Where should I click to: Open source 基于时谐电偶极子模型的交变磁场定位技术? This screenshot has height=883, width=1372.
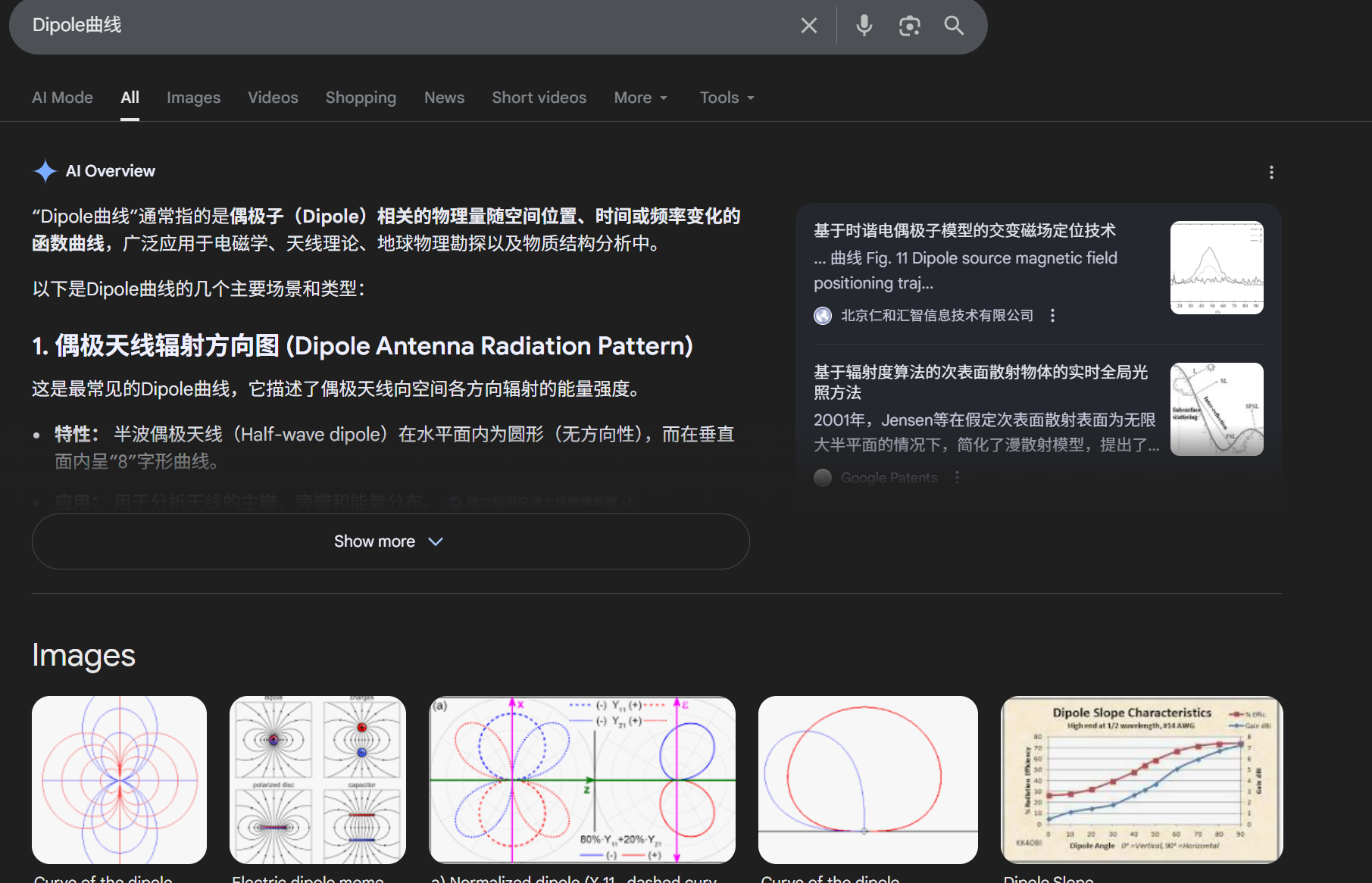coord(964,230)
